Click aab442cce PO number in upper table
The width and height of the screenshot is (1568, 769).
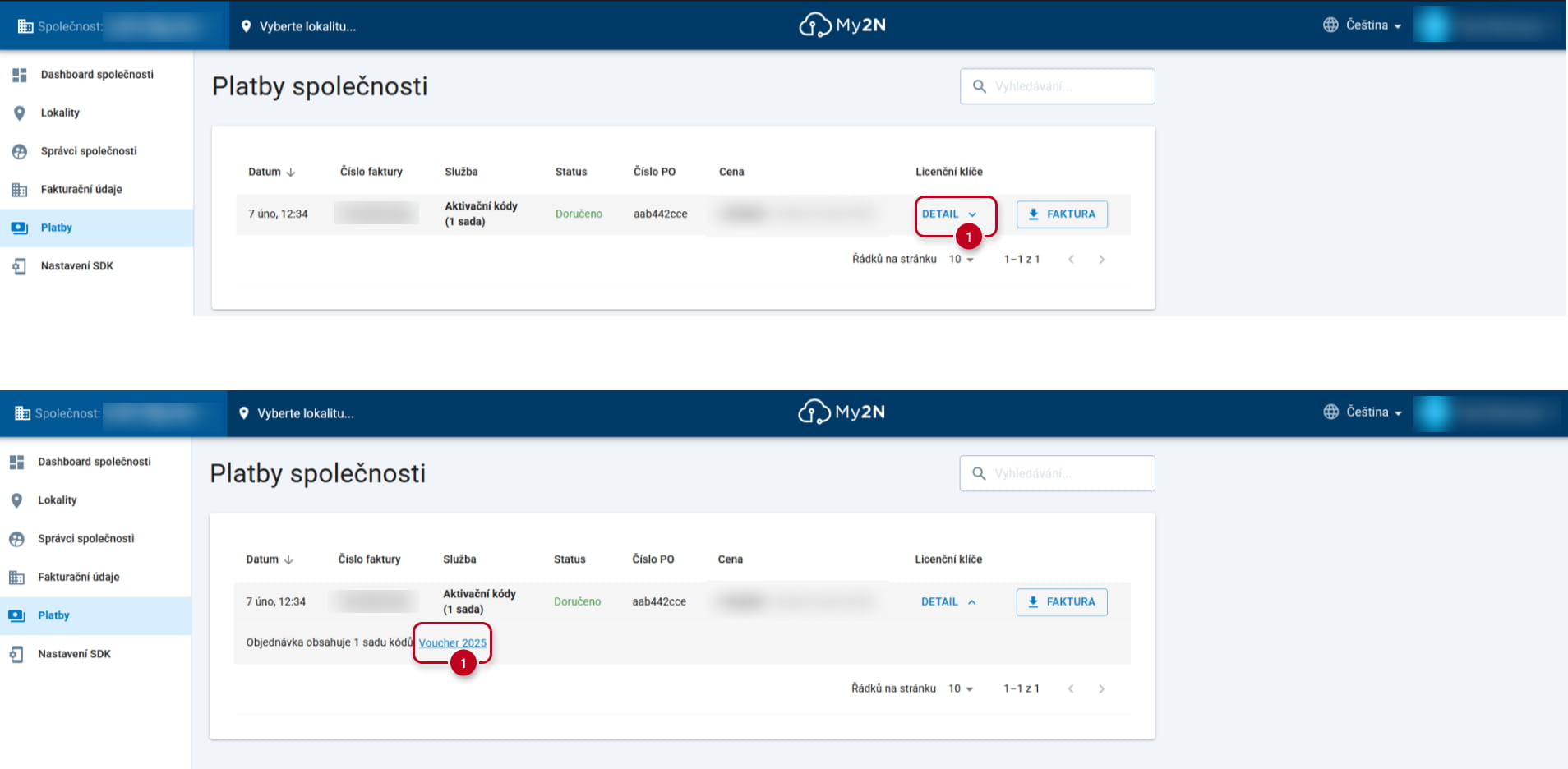[660, 214]
